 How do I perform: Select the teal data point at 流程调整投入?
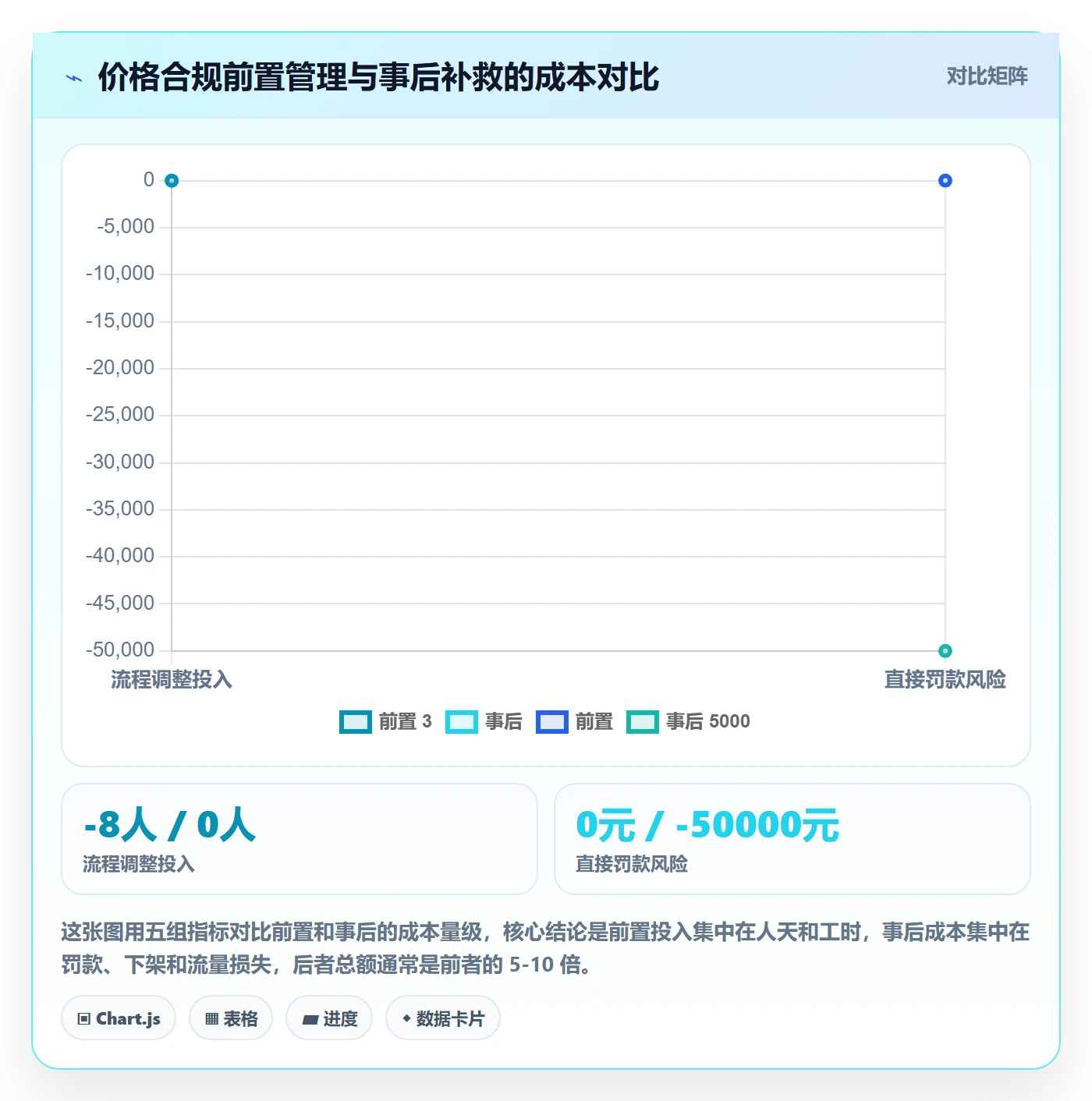172,181
